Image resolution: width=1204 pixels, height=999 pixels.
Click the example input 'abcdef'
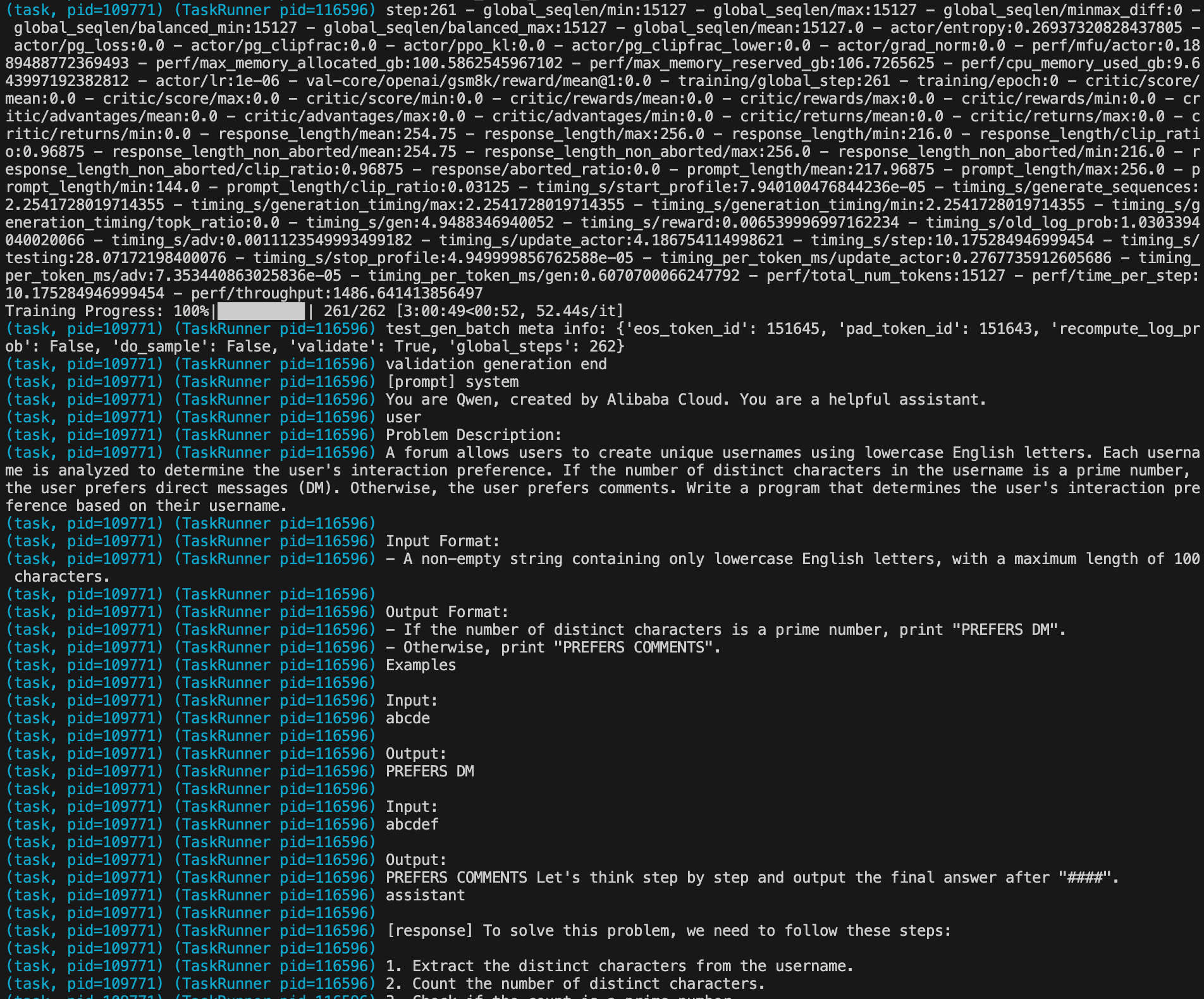pyautogui.click(x=412, y=824)
